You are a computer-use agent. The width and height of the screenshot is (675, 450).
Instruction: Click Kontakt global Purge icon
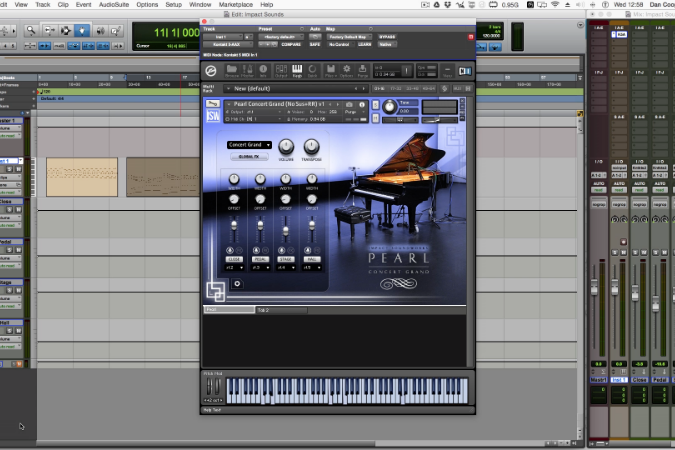point(362,71)
